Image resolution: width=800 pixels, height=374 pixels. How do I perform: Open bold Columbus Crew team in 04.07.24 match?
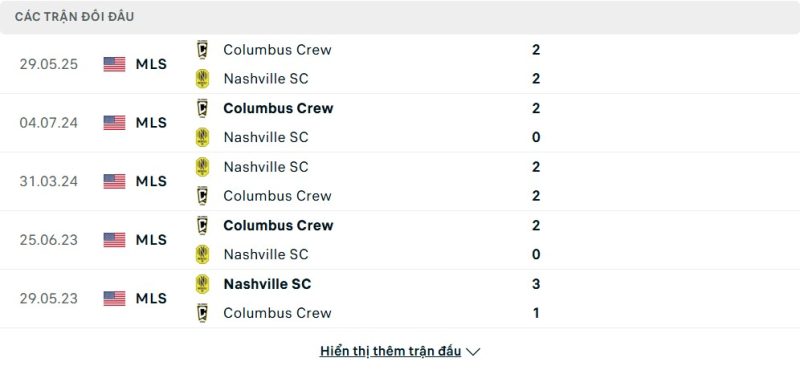point(278,108)
